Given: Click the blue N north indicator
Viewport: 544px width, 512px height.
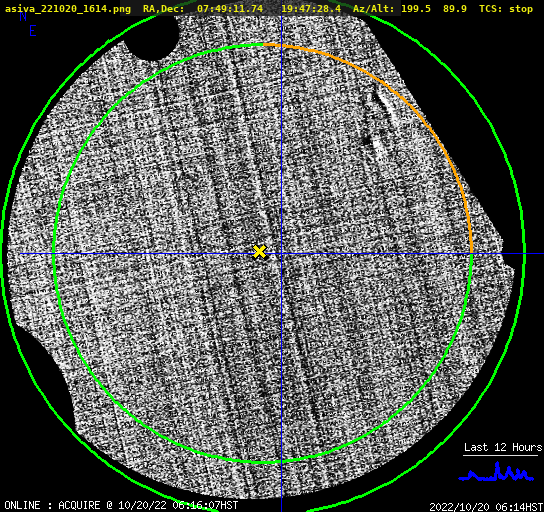Looking at the screenshot, I should tap(23, 16).
